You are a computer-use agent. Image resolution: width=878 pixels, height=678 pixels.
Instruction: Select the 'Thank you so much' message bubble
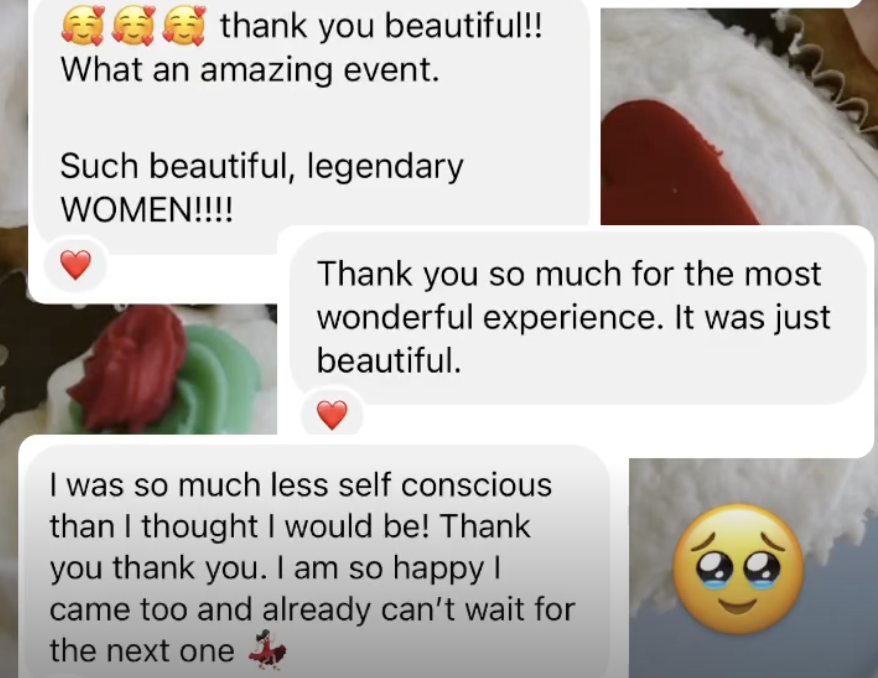coord(578,317)
